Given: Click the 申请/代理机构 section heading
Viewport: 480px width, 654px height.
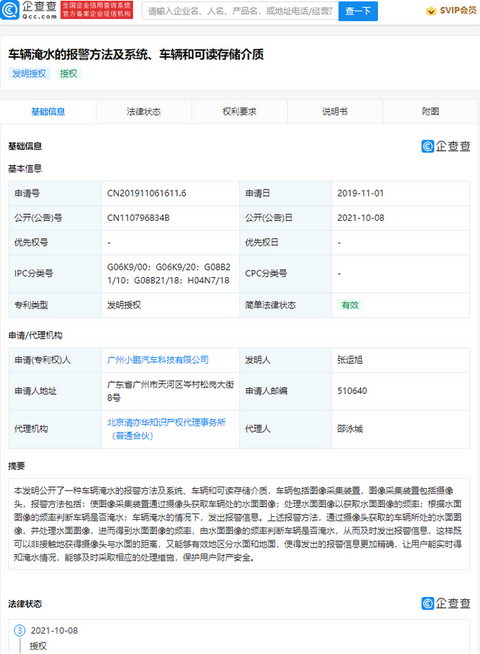Looking at the screenshot, I should click(35, 335).
